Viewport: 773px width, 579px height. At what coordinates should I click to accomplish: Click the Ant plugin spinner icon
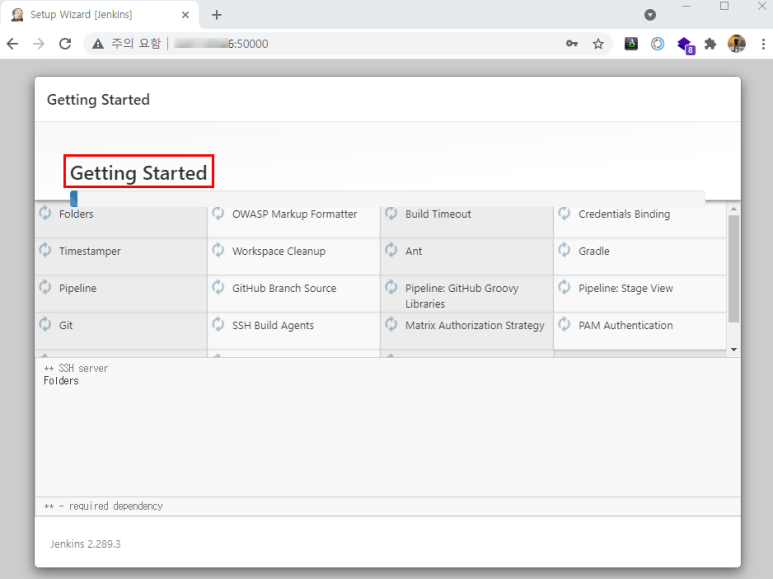pyautogui.click(x=391, y=250)
